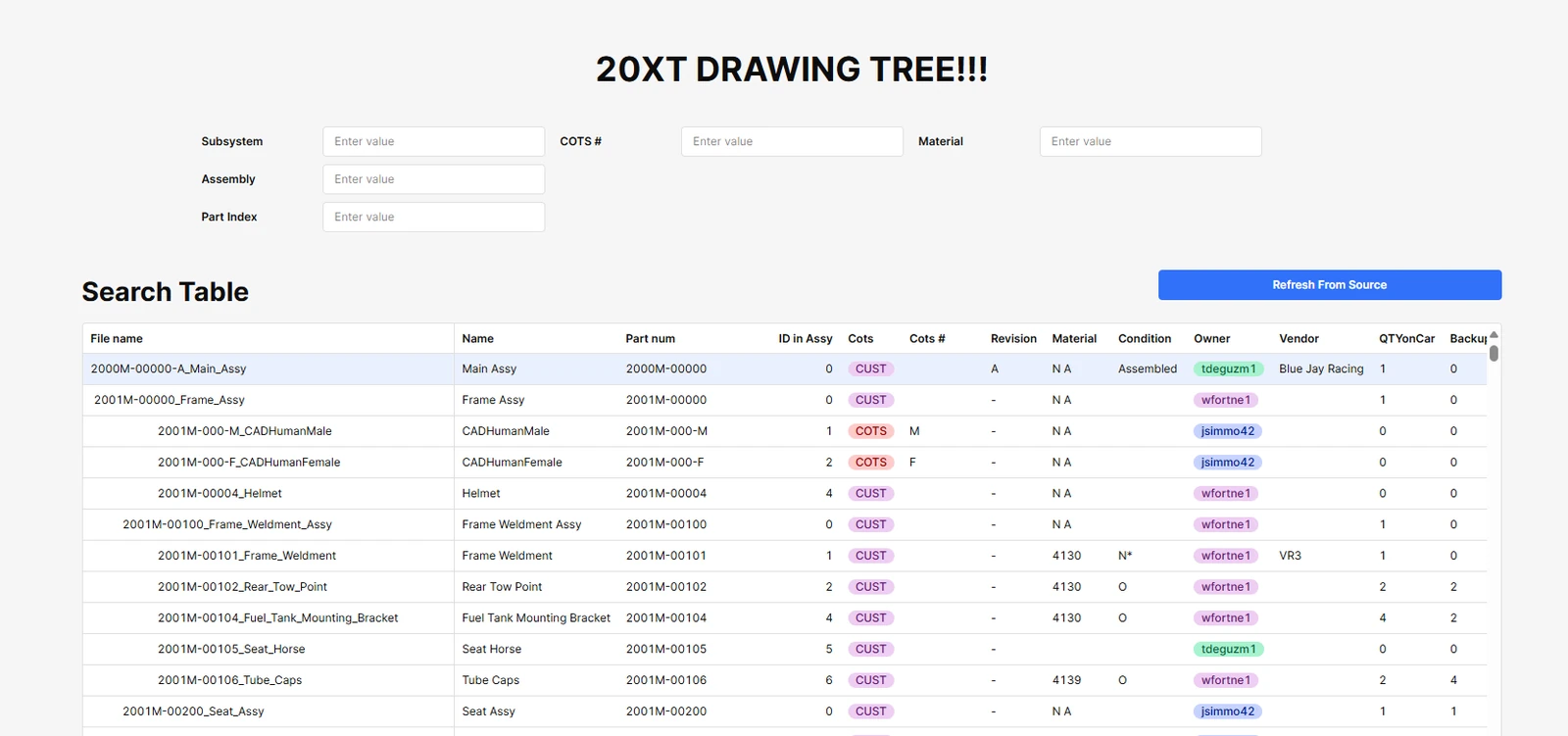This screenshot has width=1568, height=736.
Task: Click the VR3 vendor cell
Action: click(1290, 556)
